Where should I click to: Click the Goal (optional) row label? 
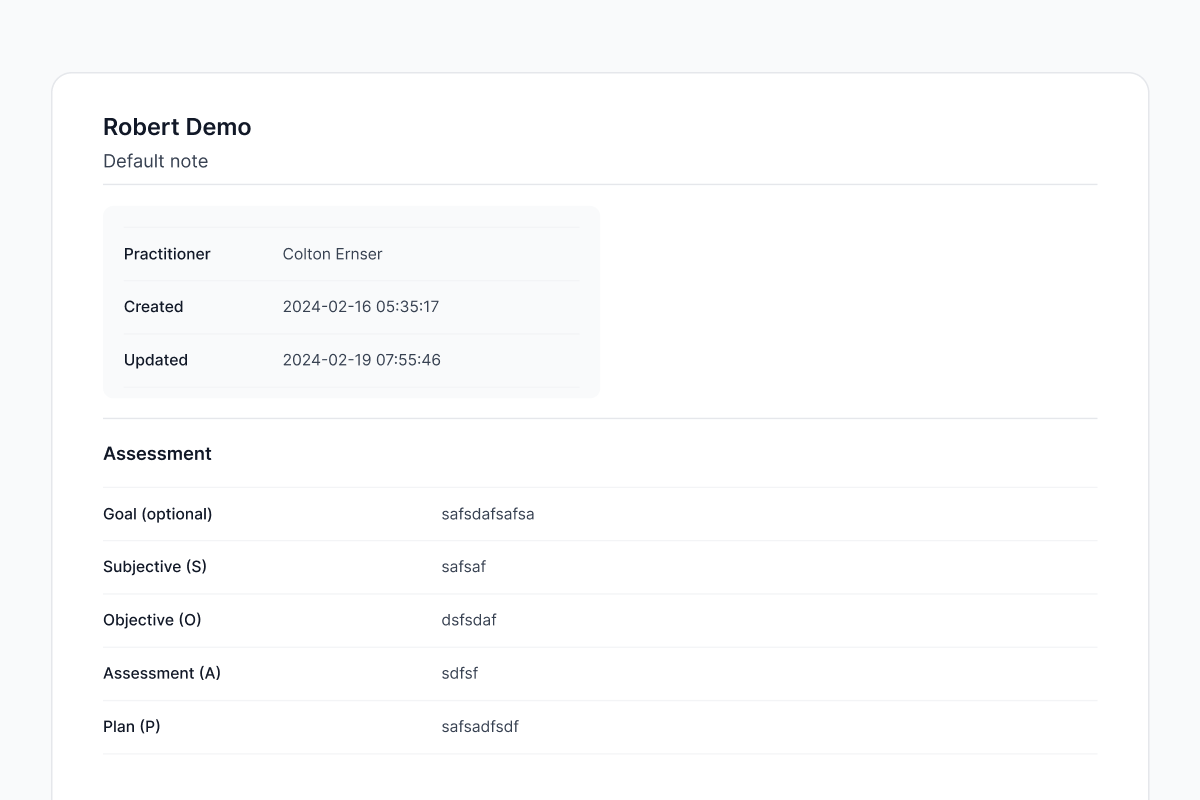(x=157, y=514)
